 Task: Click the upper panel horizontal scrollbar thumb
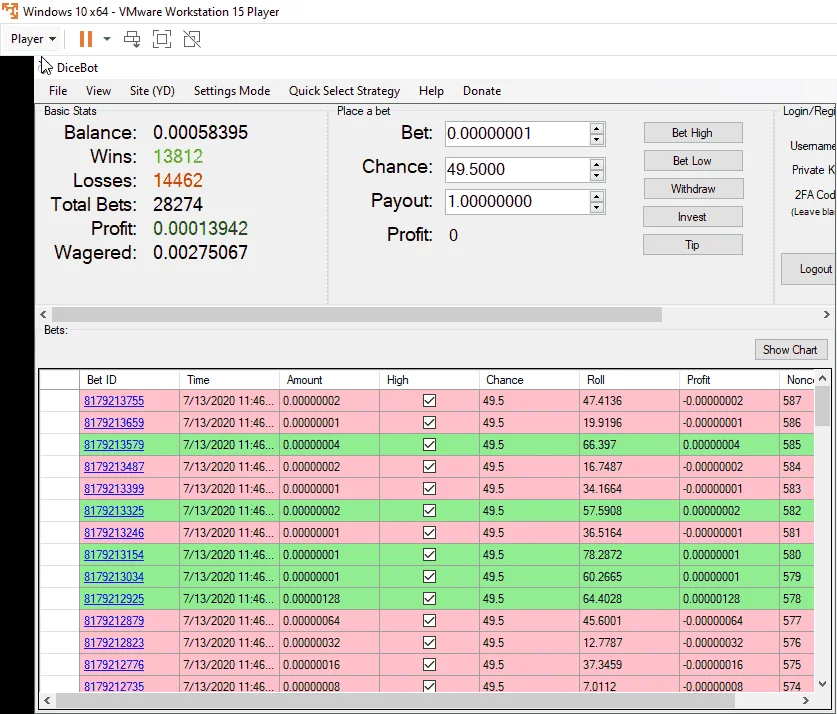(x=357, y=315)
